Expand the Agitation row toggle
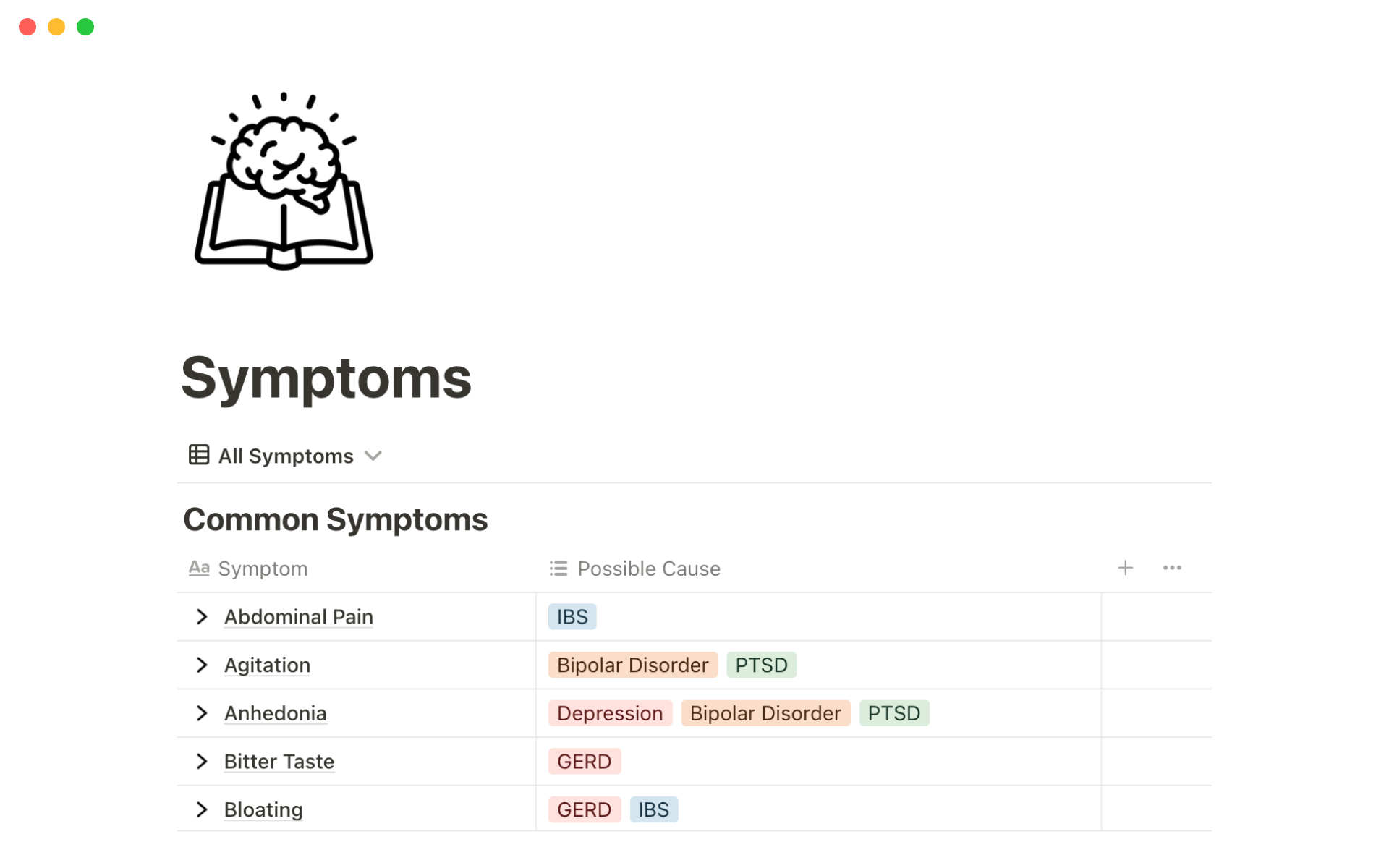The height and width of the screenshot is (868, 1389). (202, 665)
